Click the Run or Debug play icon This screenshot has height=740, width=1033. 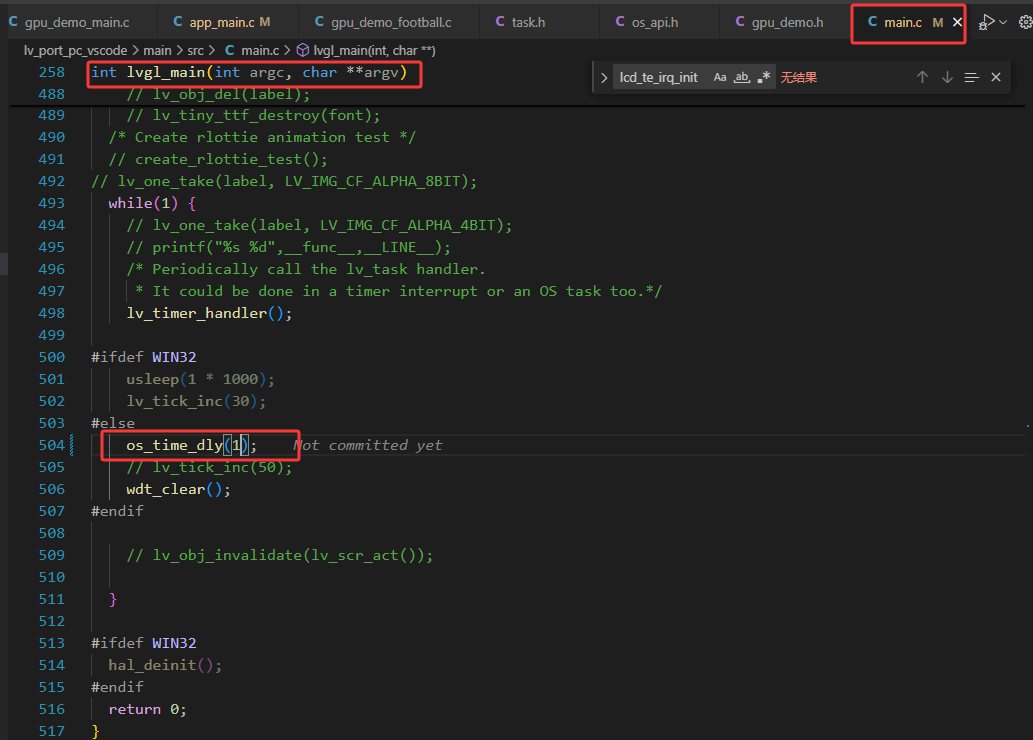pos(986,22)
